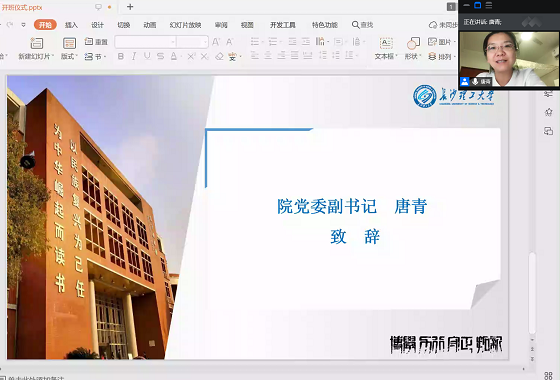Expand the font name combo box
This screenshot has height=380, width=560.
coord(173,42)
